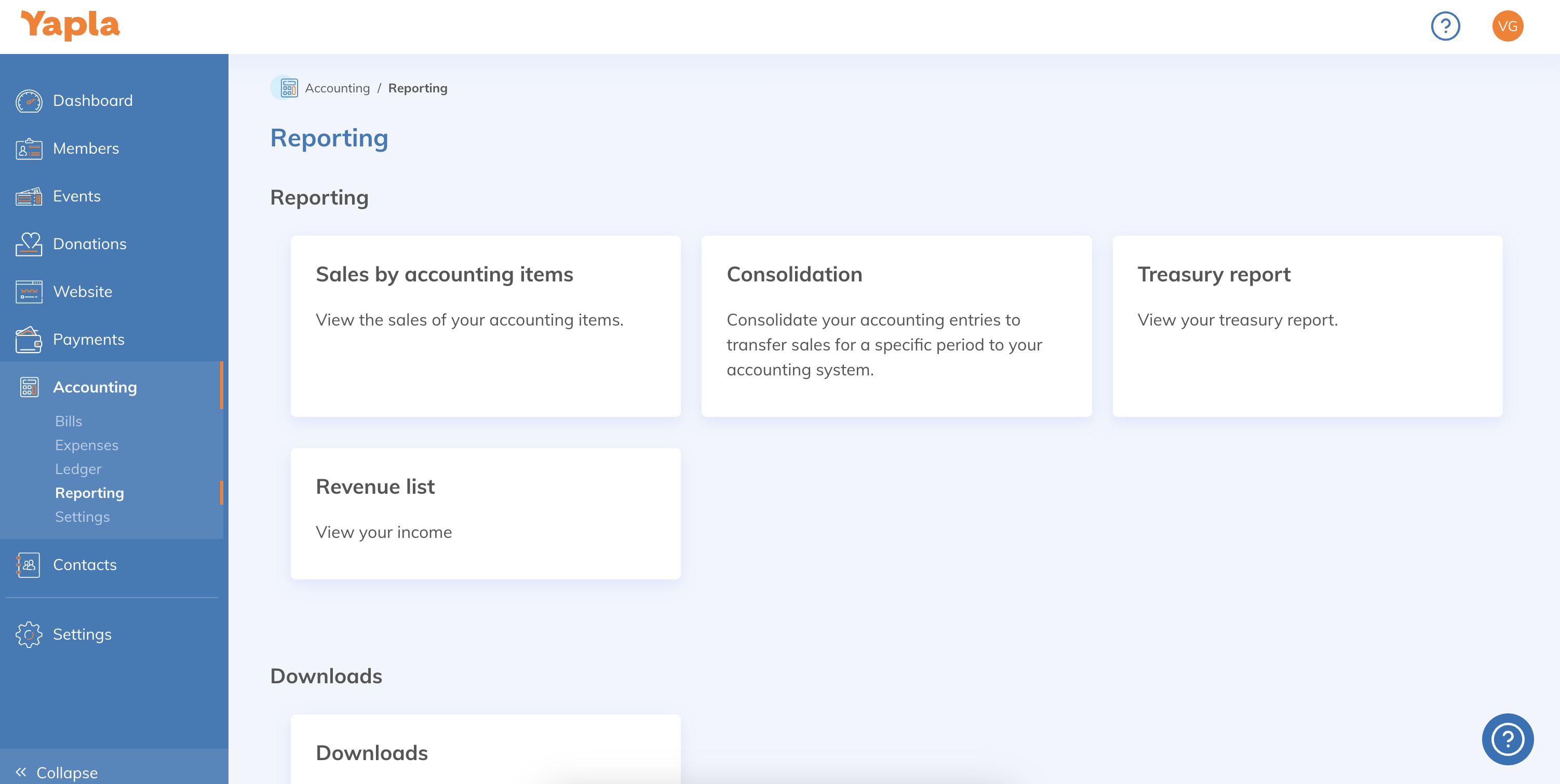This screenshot has width=1560, height=784.
Task: Click the Website browser icon
Action: (x=29, y=292)
